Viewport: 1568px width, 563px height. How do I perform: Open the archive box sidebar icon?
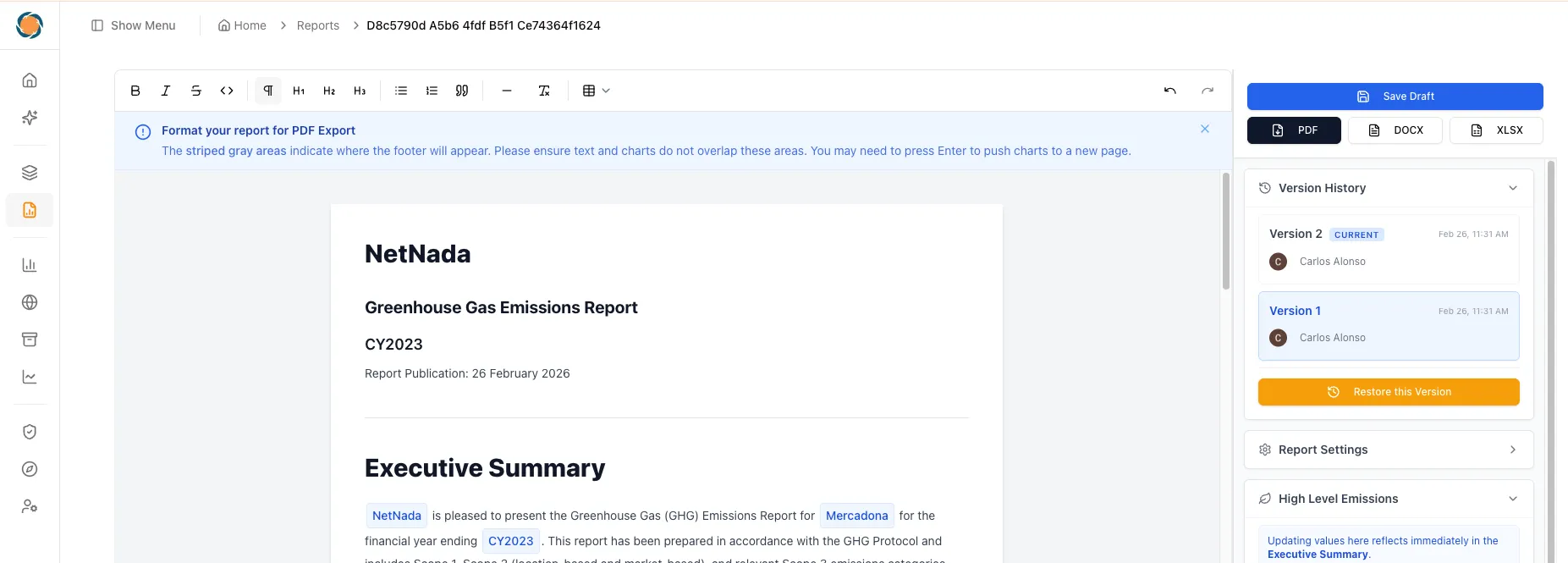coord(30,339)
